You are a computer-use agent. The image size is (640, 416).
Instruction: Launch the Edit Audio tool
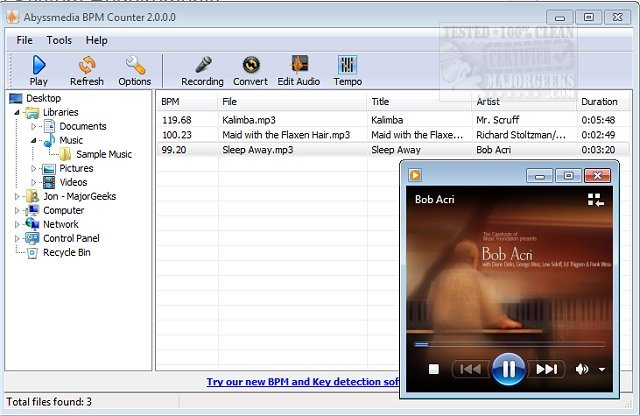299,70
